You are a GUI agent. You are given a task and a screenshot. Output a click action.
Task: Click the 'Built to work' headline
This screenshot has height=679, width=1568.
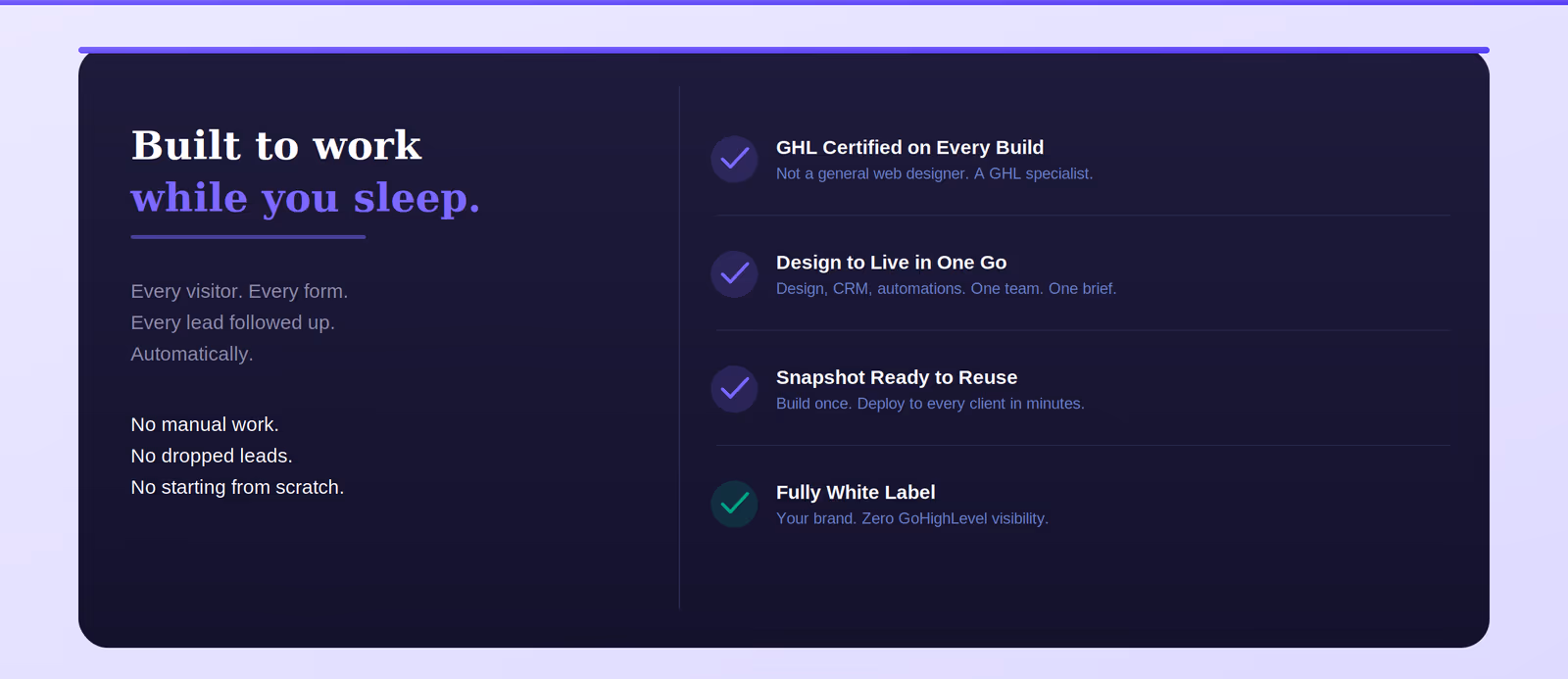coord(276,145)
